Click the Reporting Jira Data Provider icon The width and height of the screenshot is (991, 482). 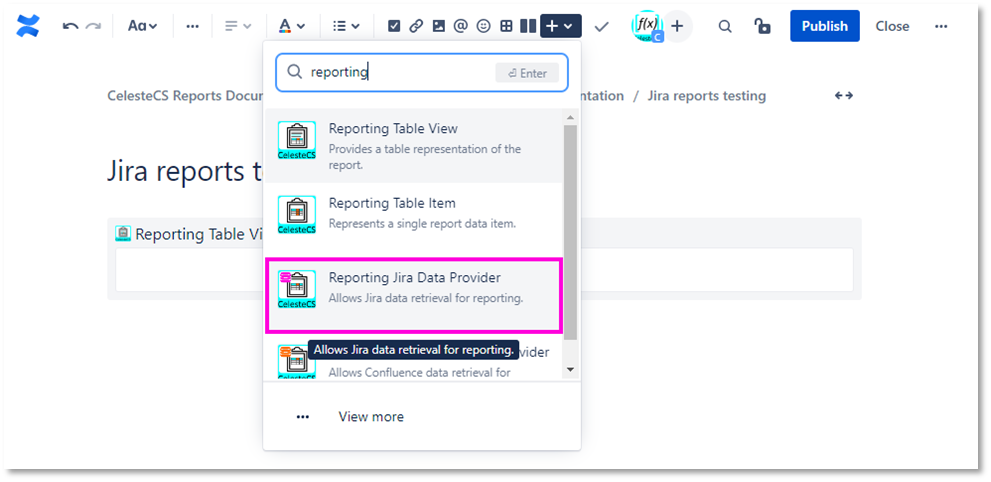(x=296, y=289)
